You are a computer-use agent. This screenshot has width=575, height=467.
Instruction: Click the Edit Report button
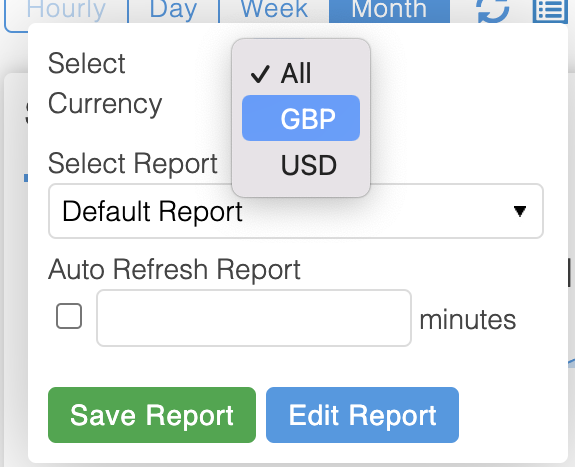362,415
